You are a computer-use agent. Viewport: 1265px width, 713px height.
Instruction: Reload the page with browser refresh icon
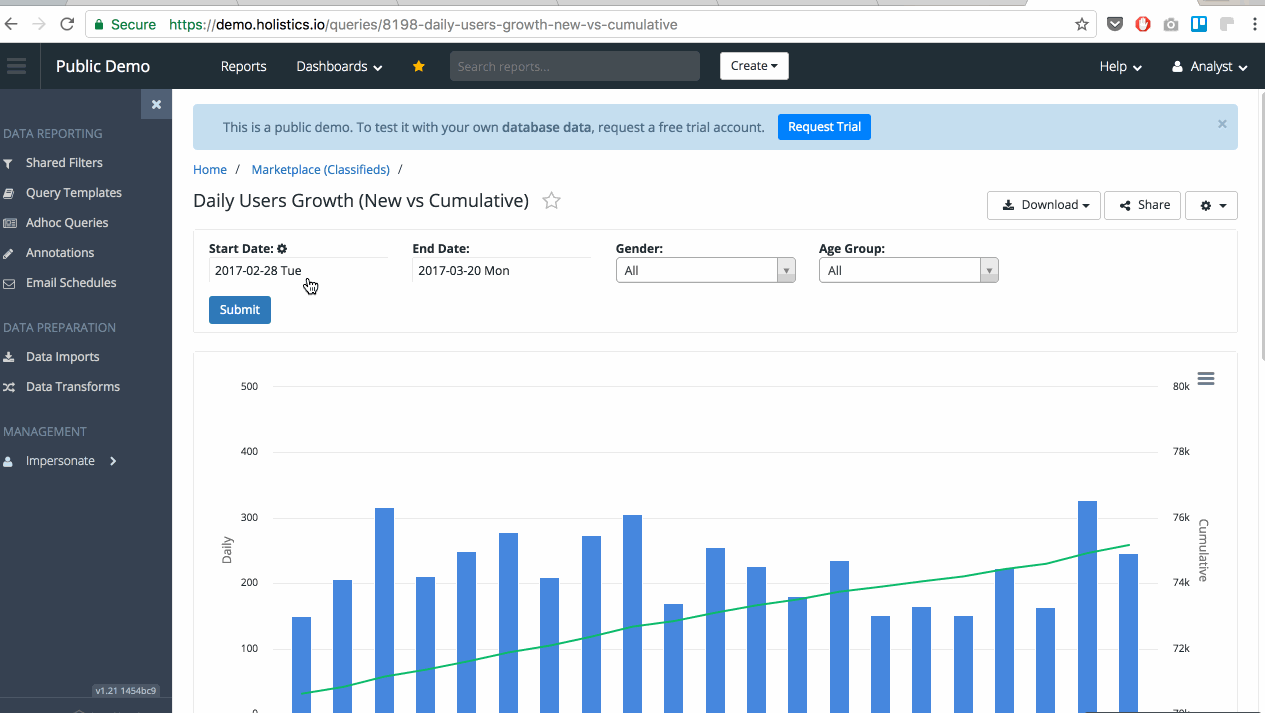(67, 24)
